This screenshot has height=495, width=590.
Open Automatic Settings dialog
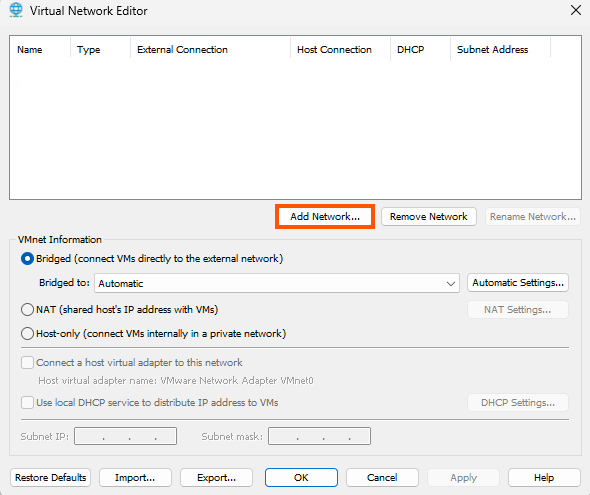(518, 282)
